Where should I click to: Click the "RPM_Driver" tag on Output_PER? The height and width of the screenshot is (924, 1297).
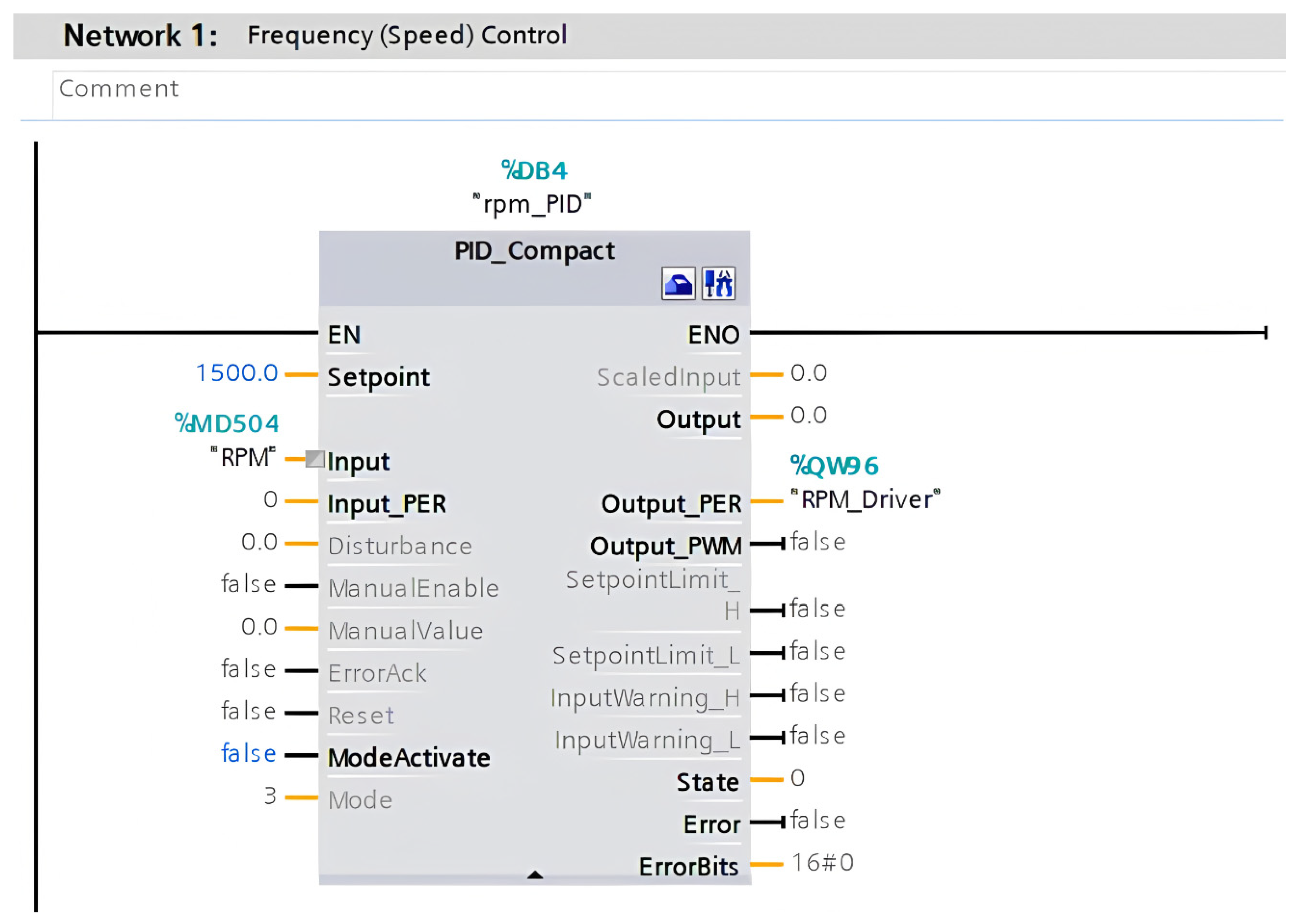[x=865, y=500]
